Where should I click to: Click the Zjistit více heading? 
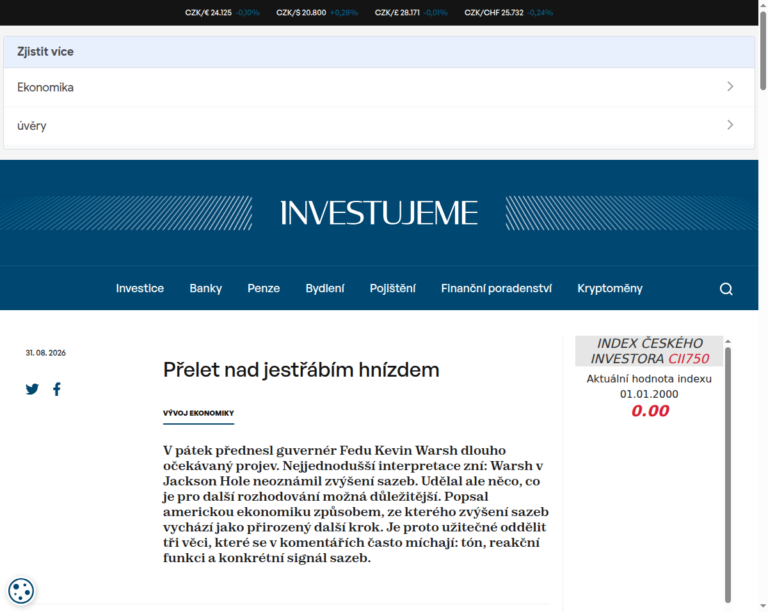[45, 51]
